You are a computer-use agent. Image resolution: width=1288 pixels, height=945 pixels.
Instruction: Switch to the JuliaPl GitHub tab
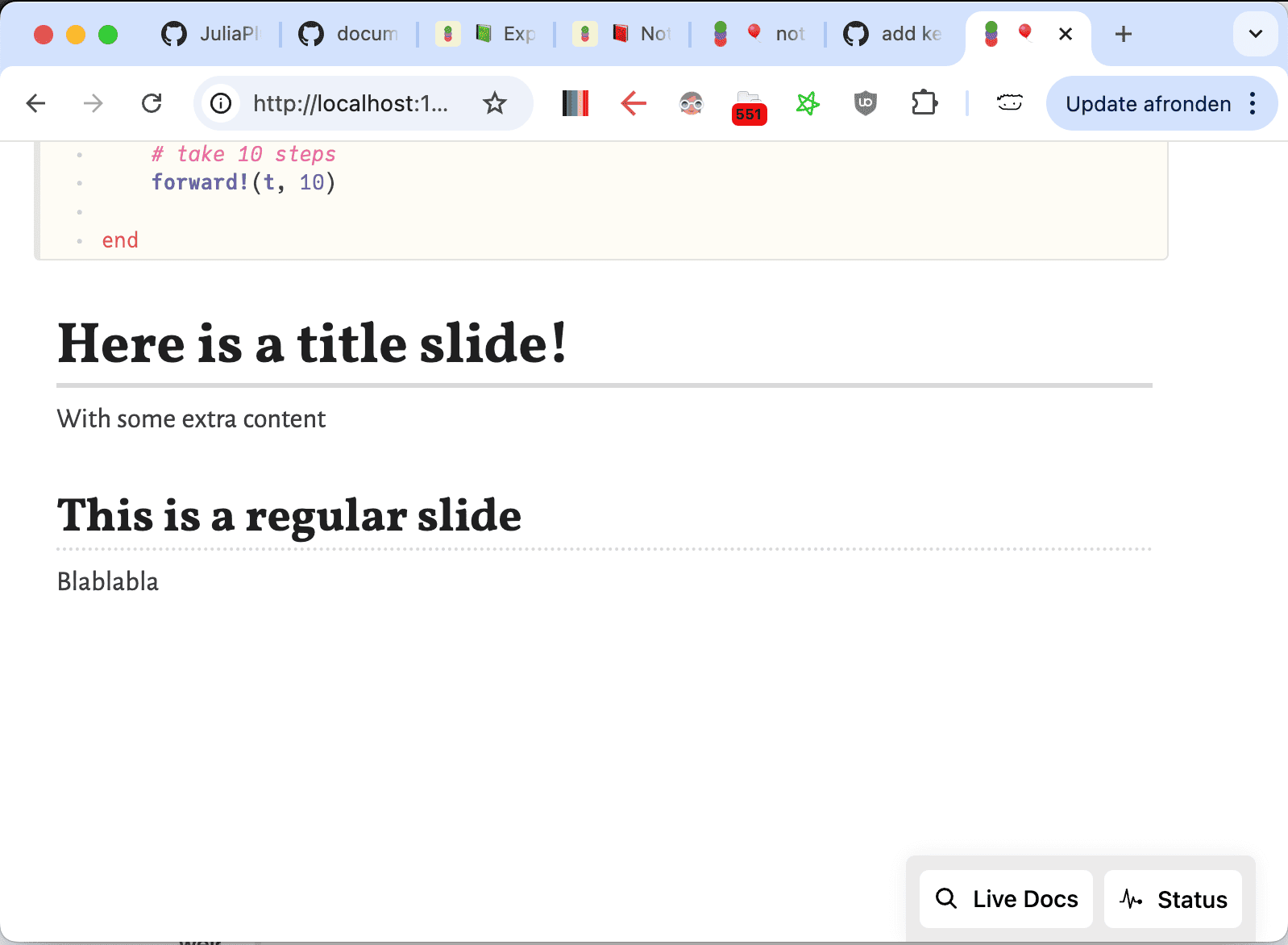(212, 34)
